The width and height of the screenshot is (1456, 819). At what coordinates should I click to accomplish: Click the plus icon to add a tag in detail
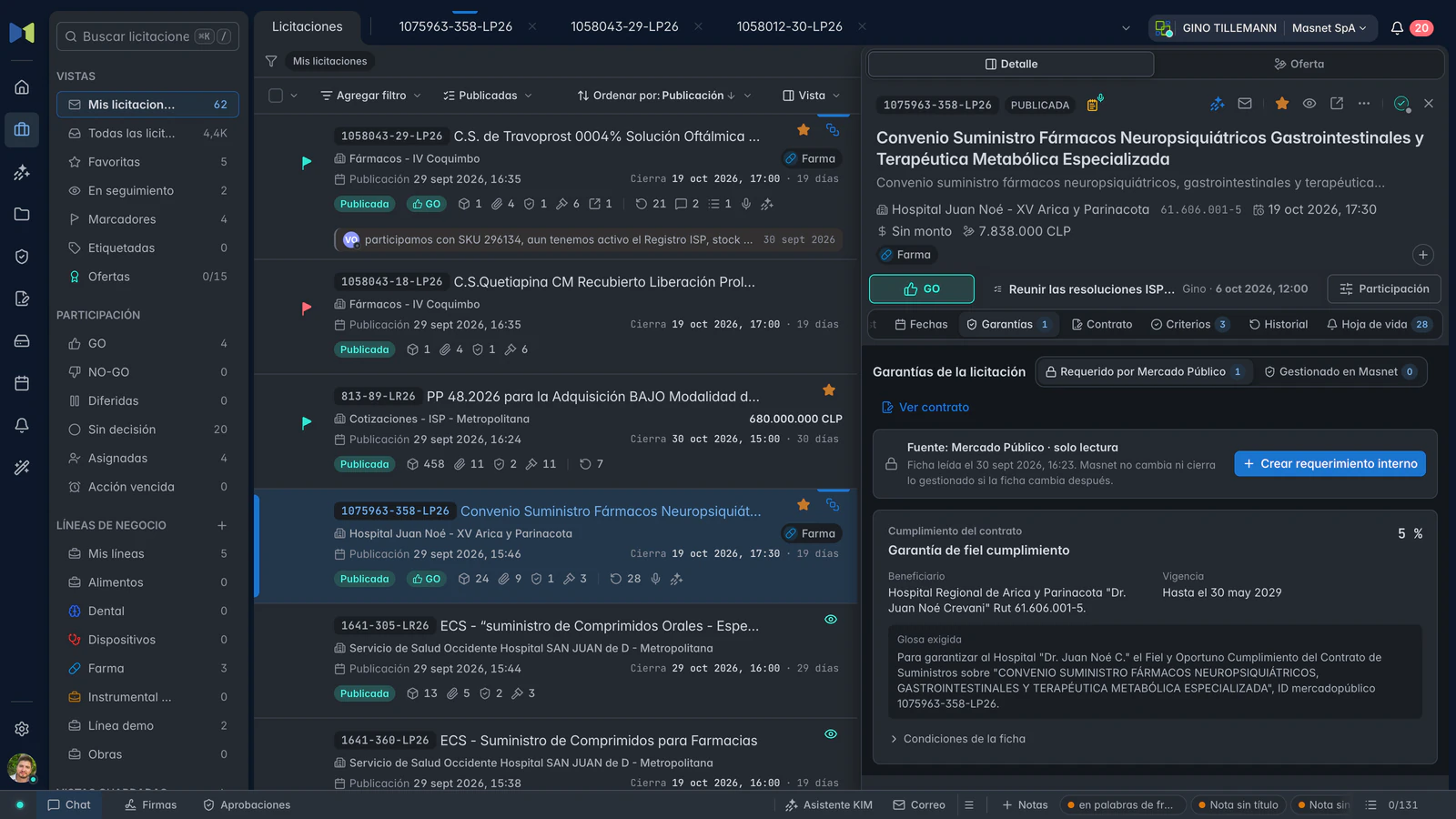(x=1423, y=255)
